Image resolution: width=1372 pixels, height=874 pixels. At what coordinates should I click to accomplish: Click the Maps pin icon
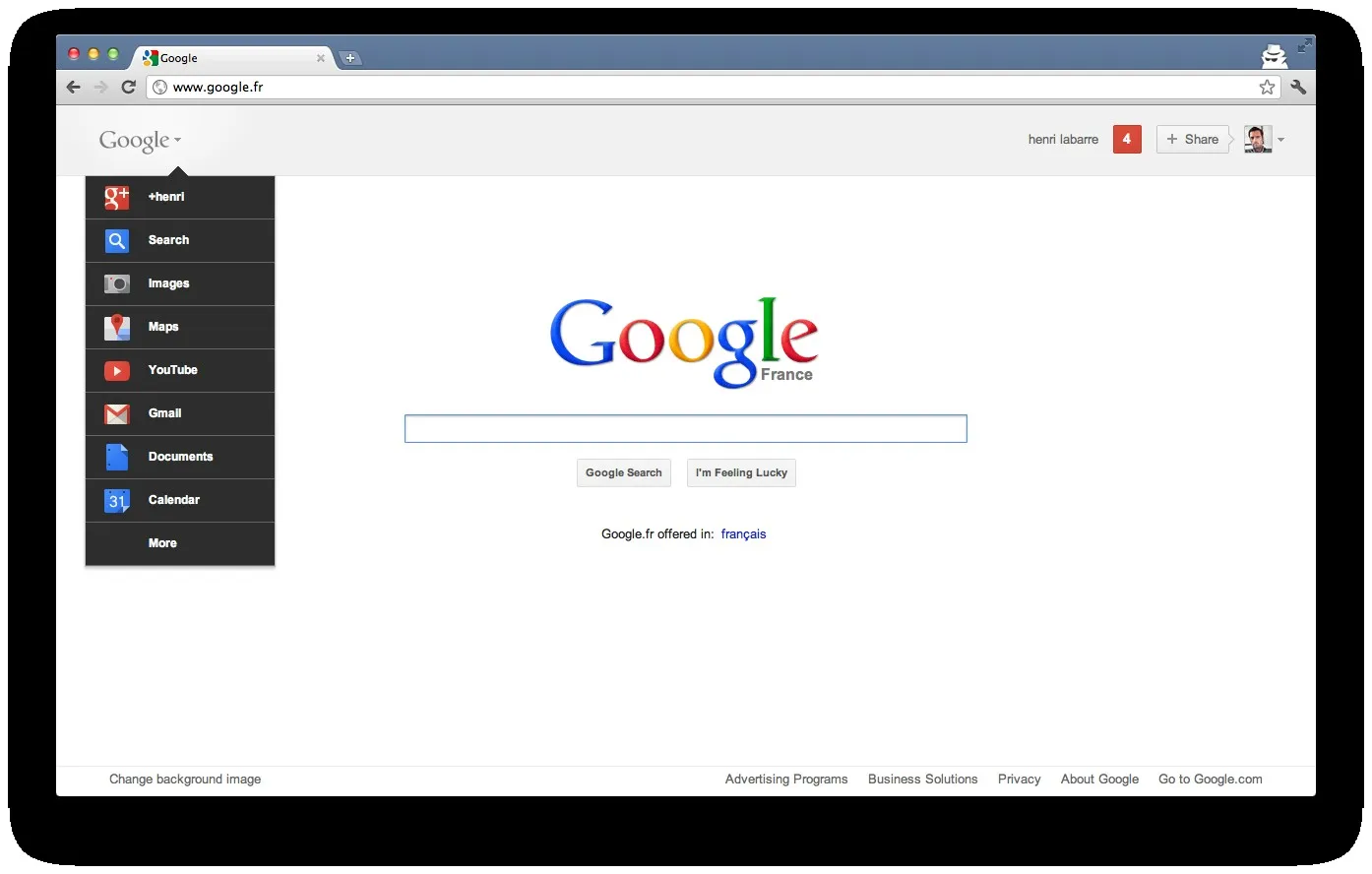click(x=117, y=327)
